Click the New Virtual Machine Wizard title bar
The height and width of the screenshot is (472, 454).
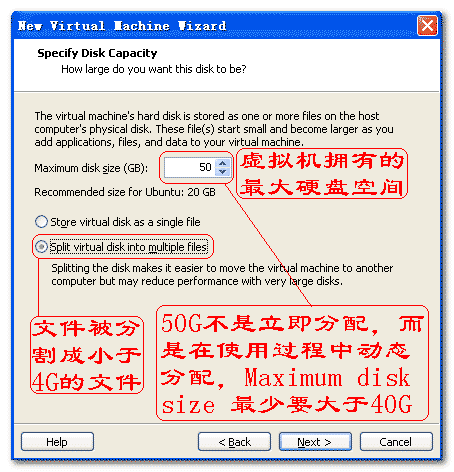[213, 26]
